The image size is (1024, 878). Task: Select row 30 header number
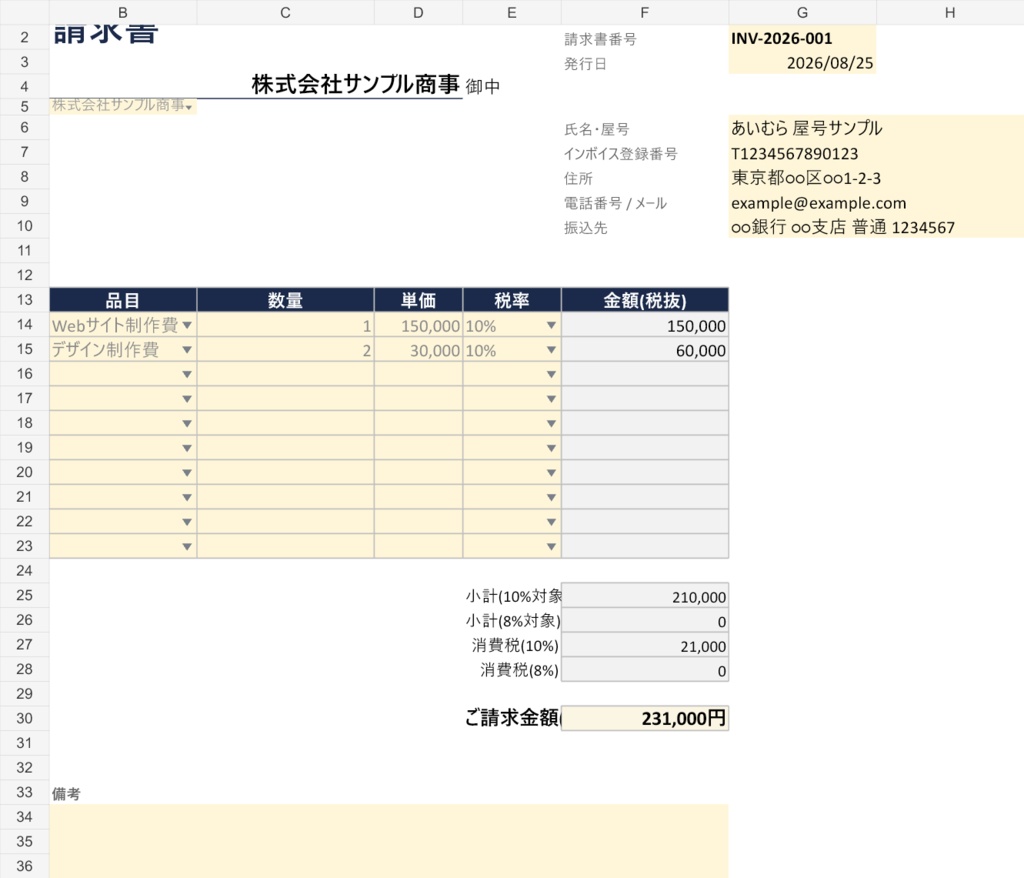point(25,718)
